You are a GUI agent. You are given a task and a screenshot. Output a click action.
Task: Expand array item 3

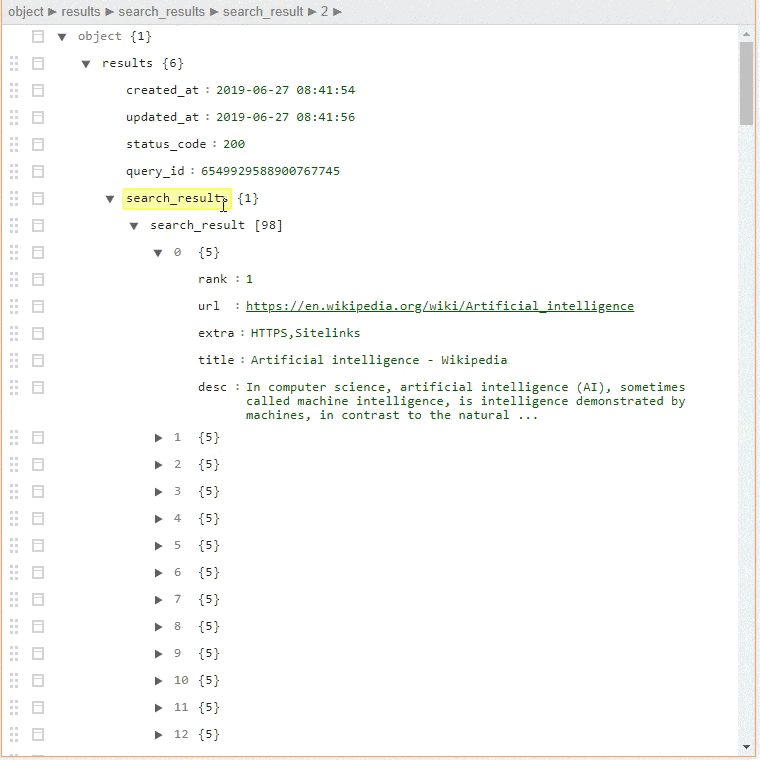(158, 491)
